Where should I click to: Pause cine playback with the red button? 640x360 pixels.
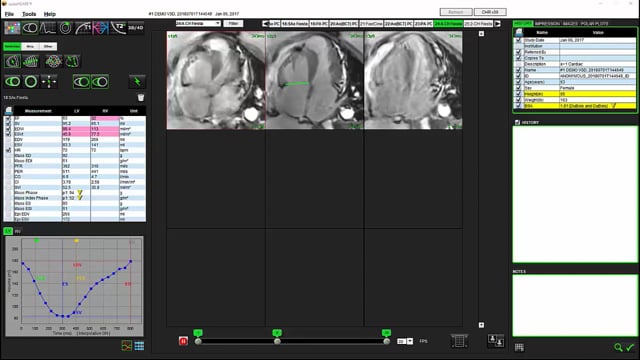(183, 341)
